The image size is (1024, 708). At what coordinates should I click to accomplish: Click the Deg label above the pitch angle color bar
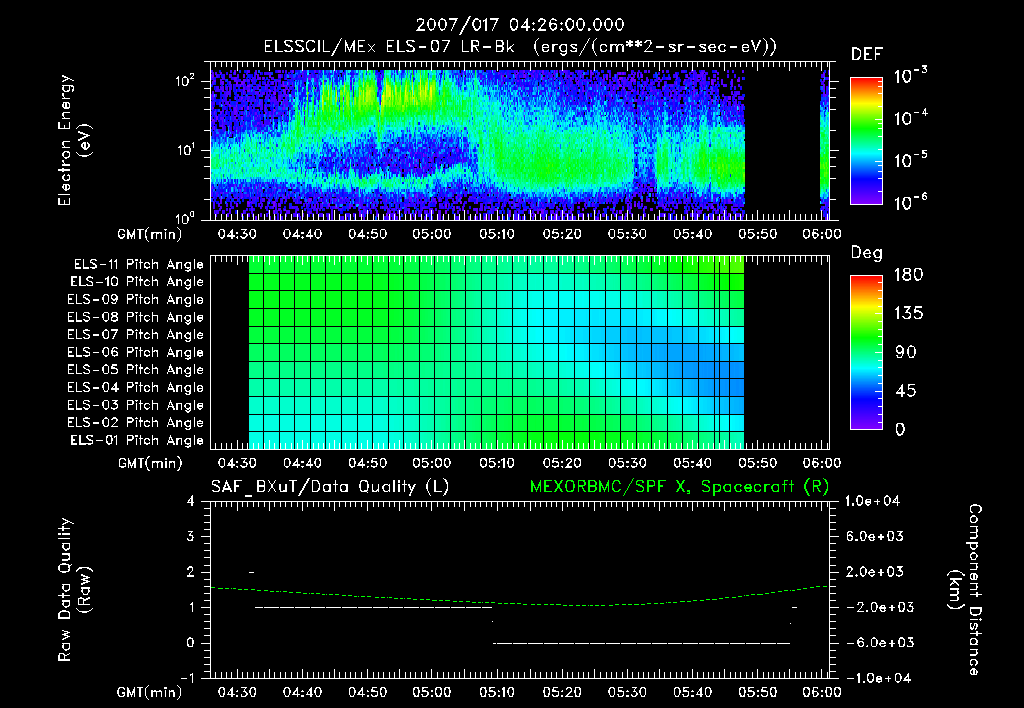[x=867, y=253]
